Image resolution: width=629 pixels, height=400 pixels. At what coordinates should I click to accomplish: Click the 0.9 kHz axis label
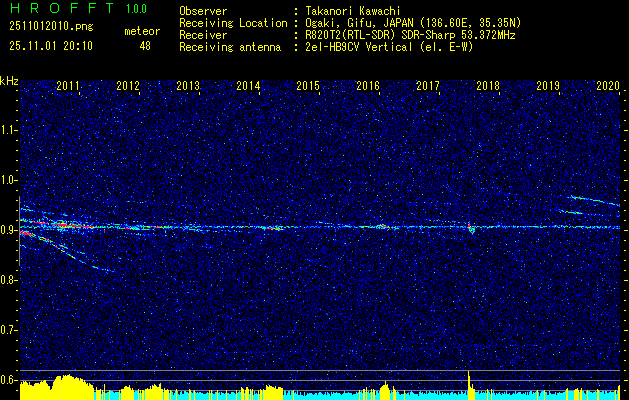coord(9,230)
